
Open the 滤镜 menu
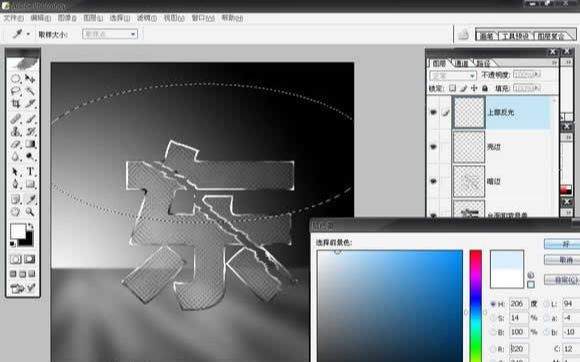tap(147, 18)
